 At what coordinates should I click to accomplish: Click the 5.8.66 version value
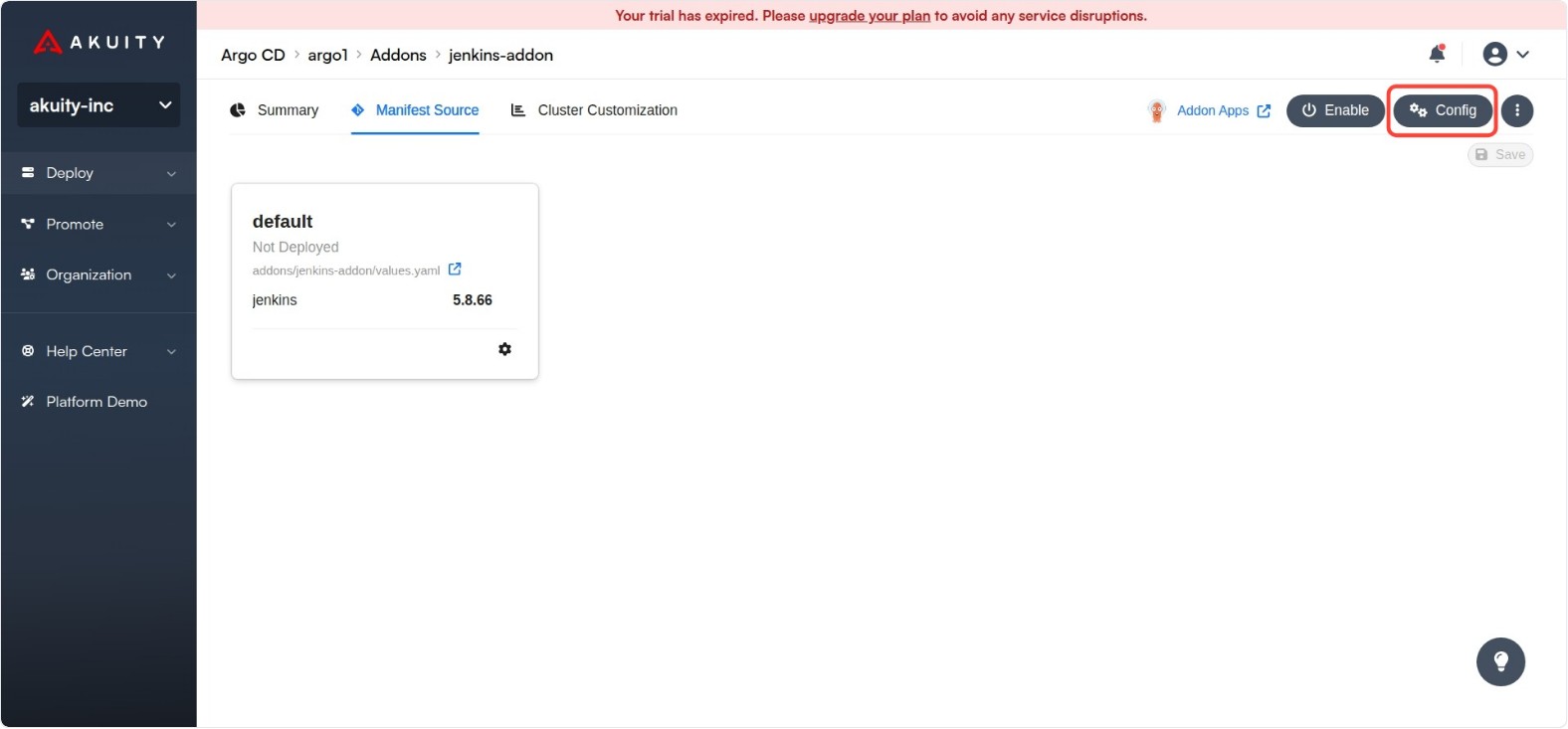pyautogui.click(x=473, y=300)
